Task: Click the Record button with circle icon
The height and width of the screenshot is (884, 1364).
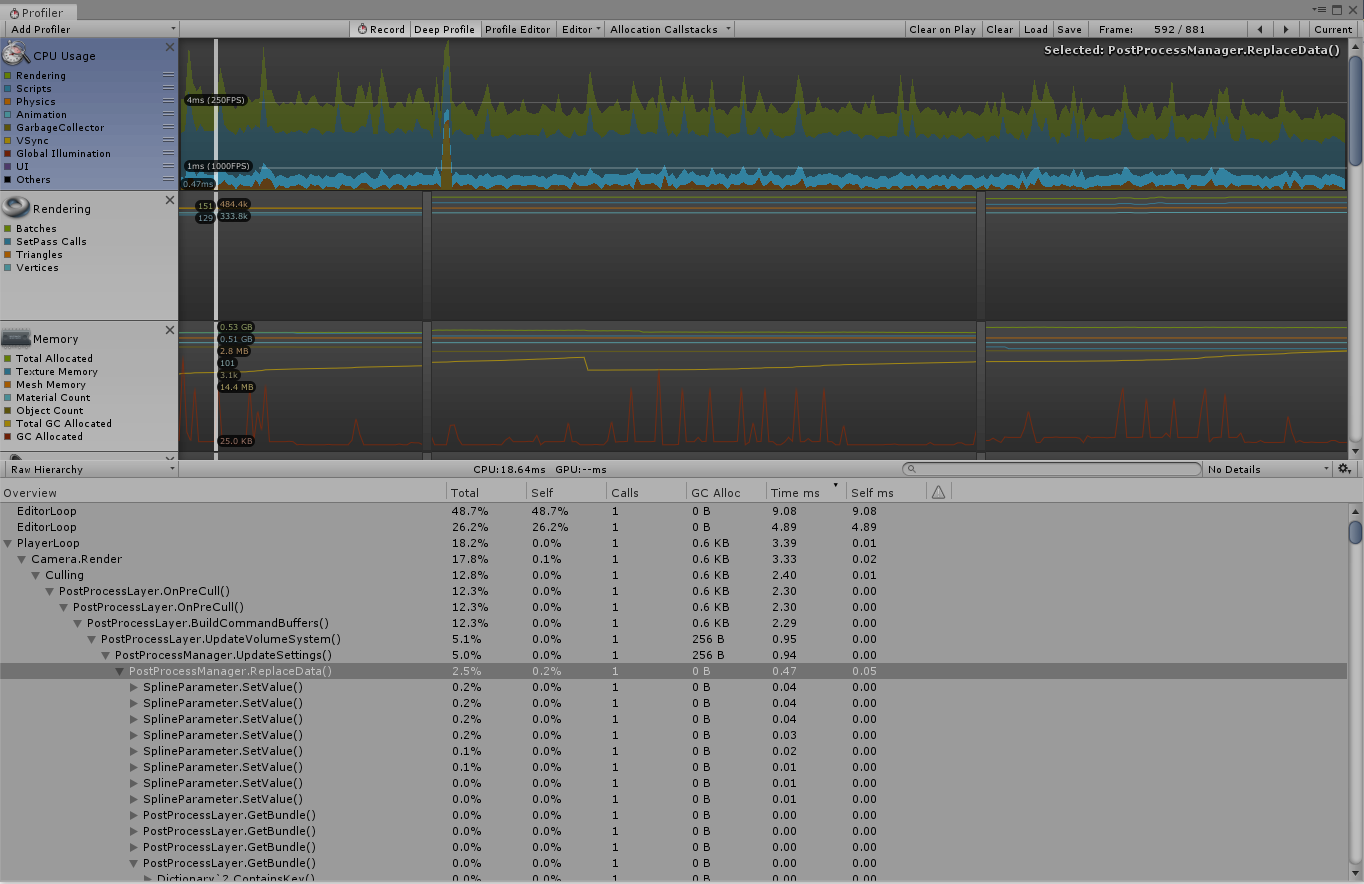Action: (380, 28)
